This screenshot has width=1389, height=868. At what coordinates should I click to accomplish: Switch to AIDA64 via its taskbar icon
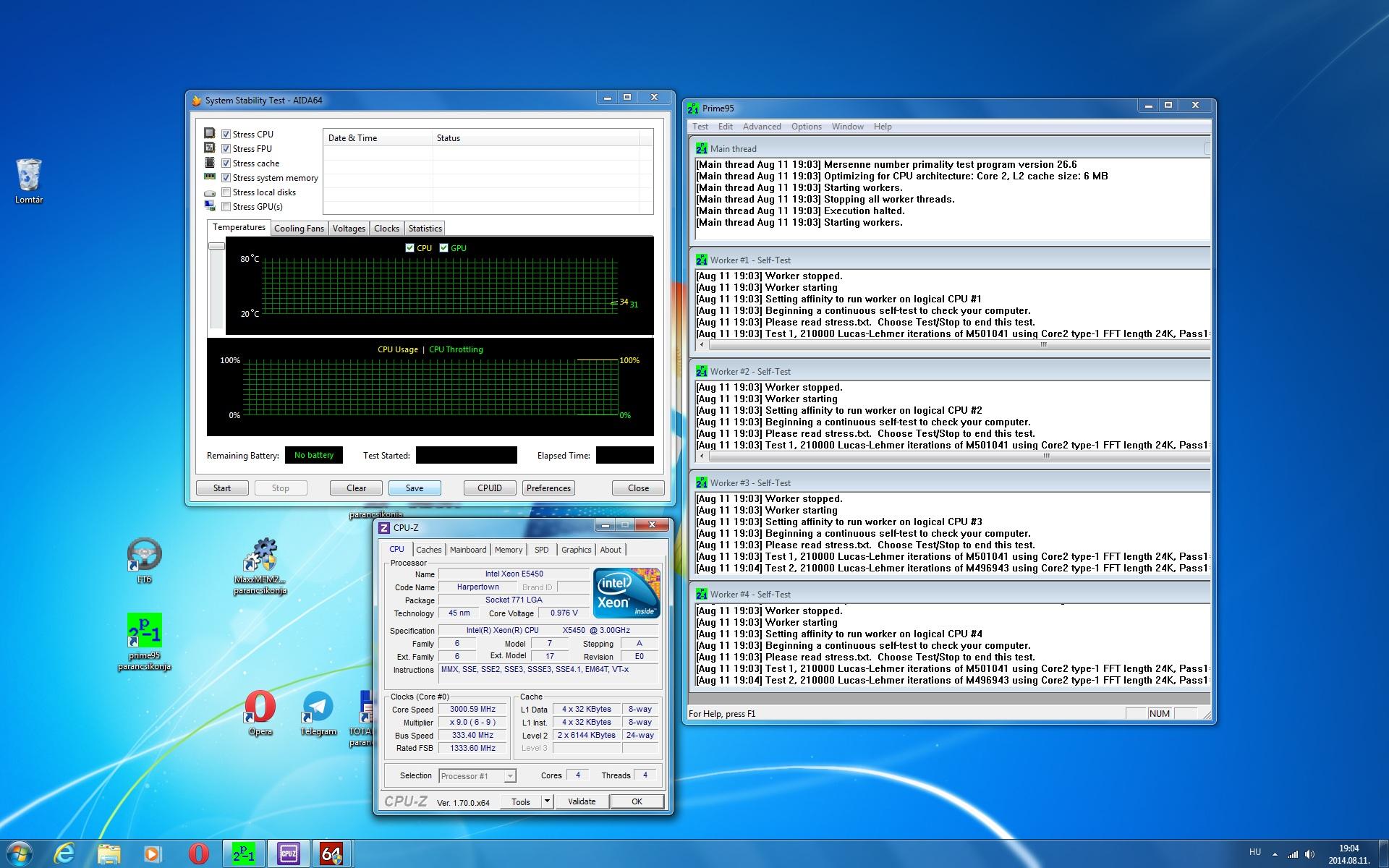(x=331, y=854)
